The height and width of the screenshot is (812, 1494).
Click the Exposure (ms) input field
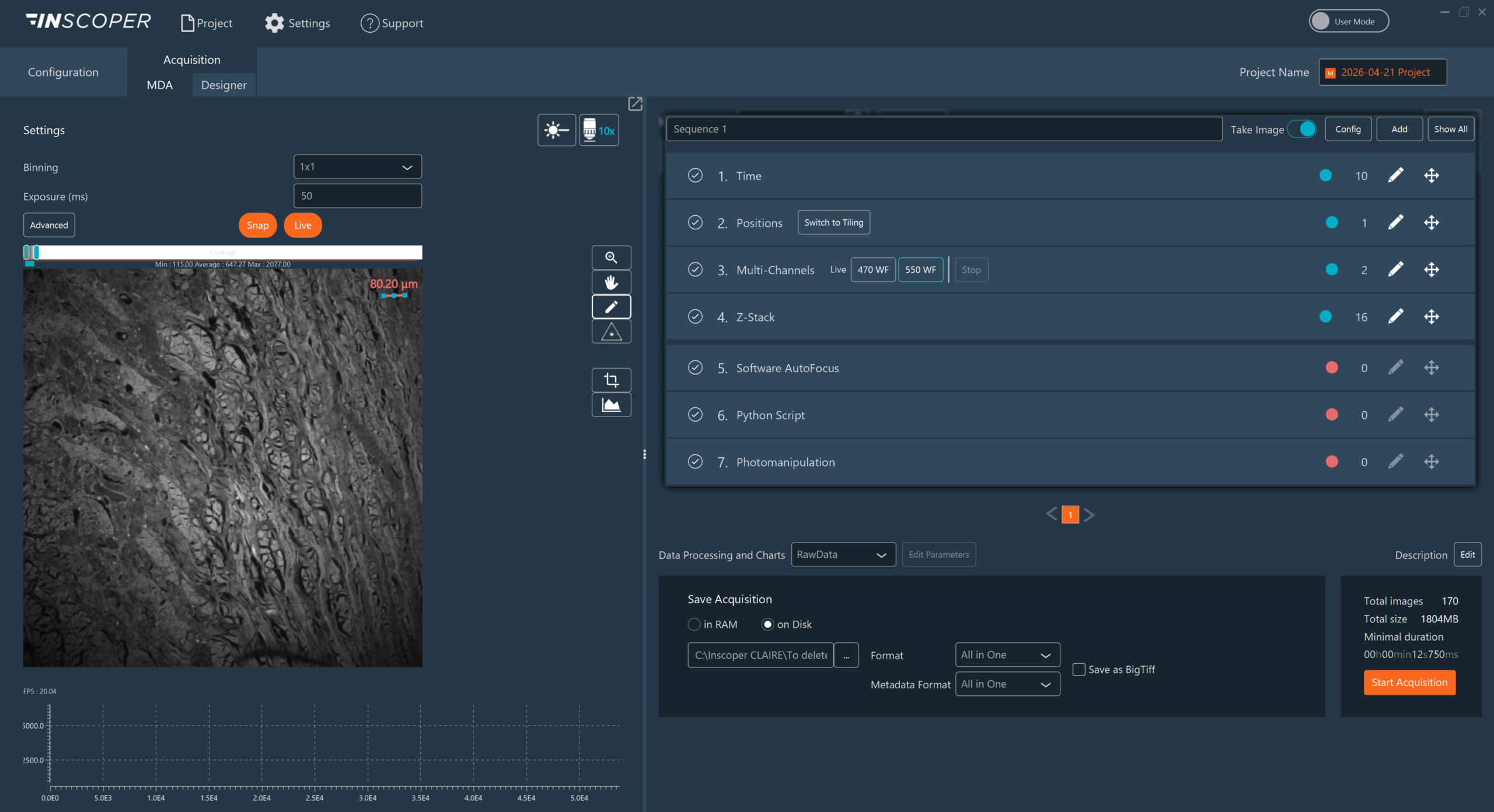[357, 196]
